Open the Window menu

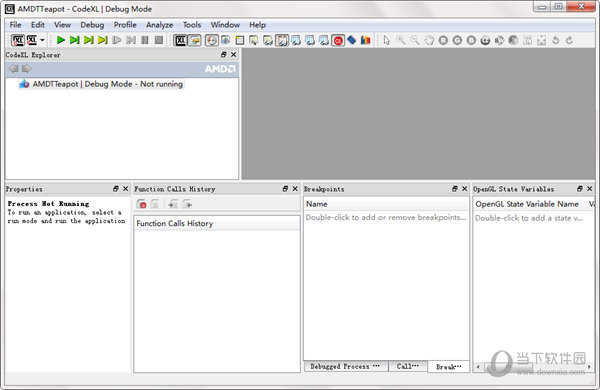[225, 25]
